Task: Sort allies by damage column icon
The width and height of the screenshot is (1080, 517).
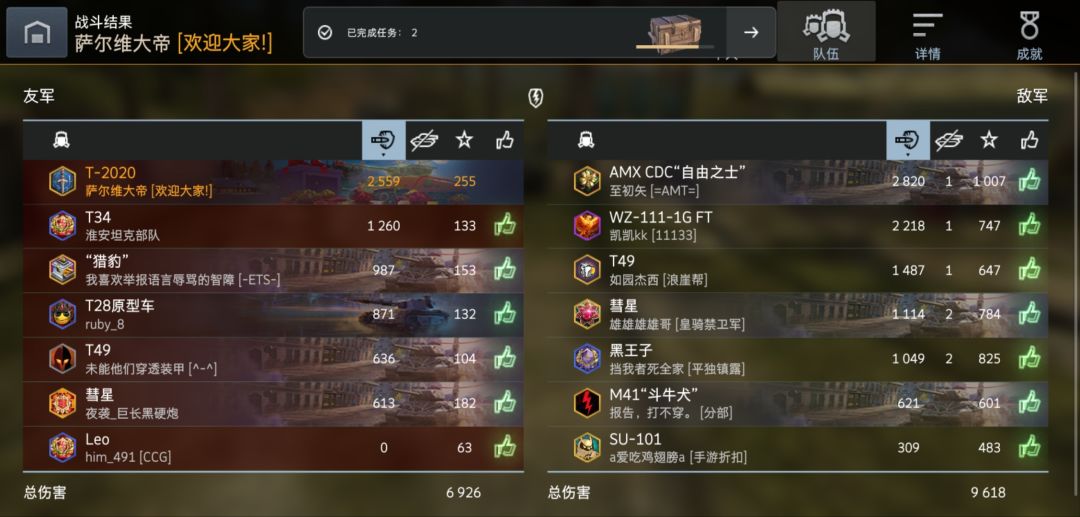Action: 384,140
